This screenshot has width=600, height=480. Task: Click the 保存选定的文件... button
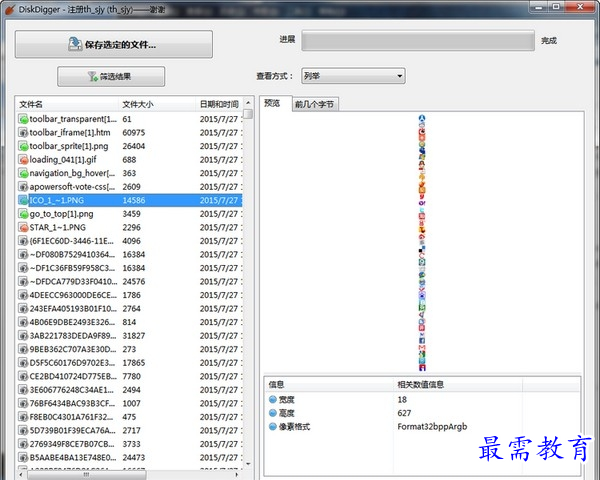click(114, 44)
